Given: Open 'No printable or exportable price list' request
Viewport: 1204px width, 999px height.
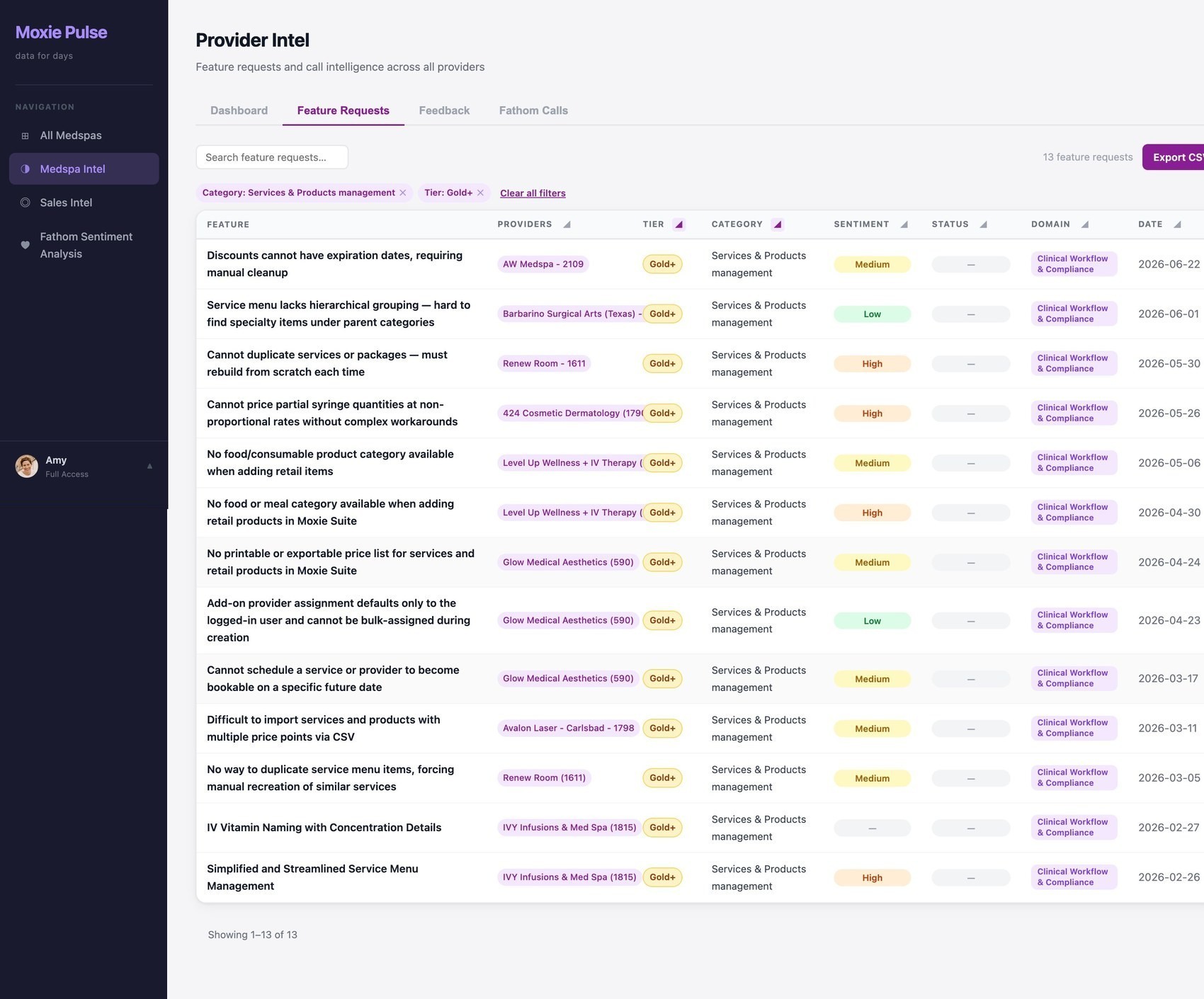Looking at the screenshot, I should 341,562.
